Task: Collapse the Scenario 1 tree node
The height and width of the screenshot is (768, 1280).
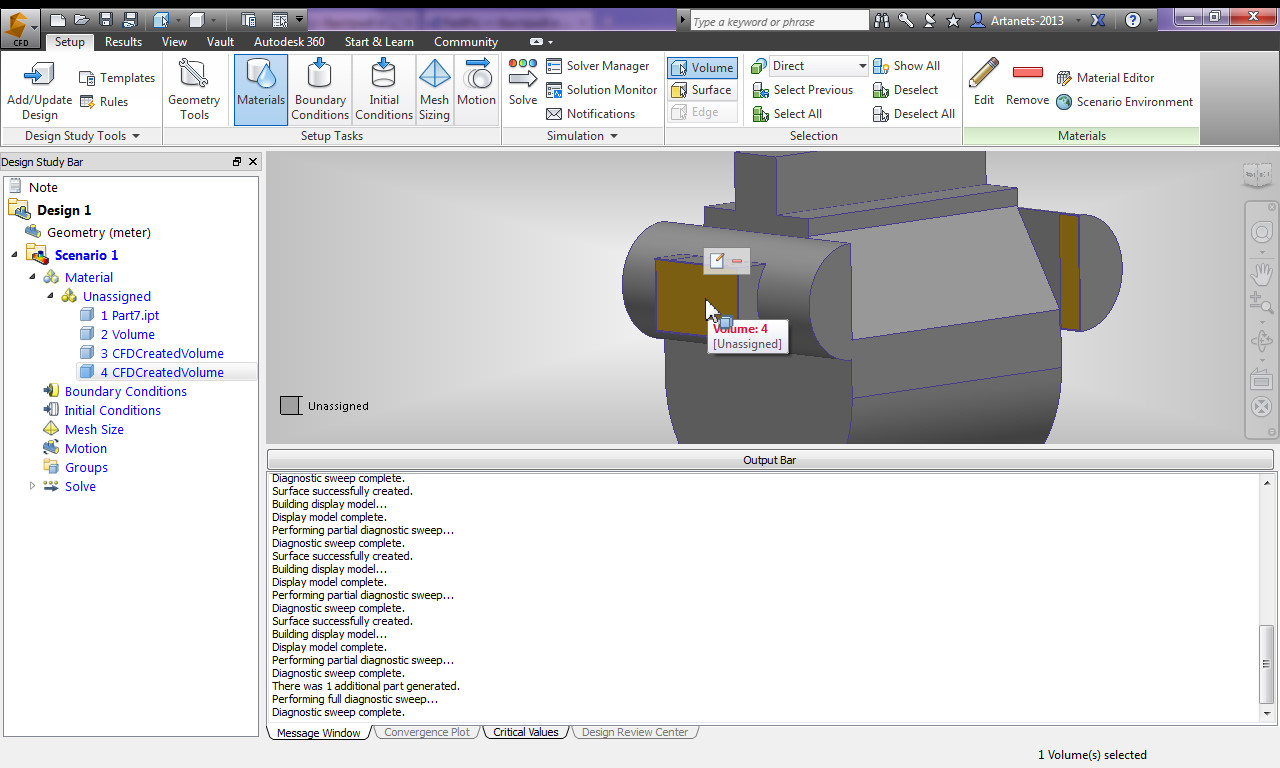Action: pyautogui.click(x=14, y=255)
